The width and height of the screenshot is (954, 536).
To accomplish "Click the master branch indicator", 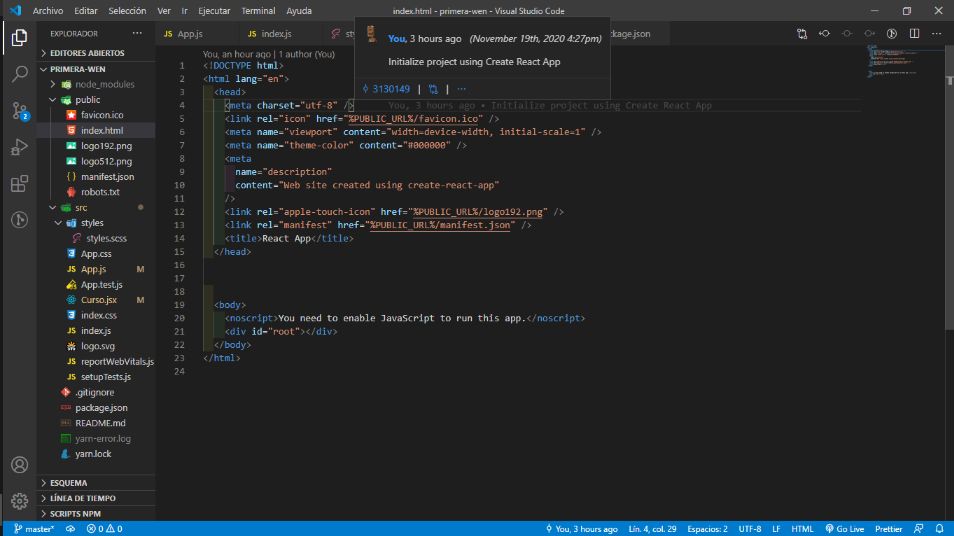I will point(34,529).
